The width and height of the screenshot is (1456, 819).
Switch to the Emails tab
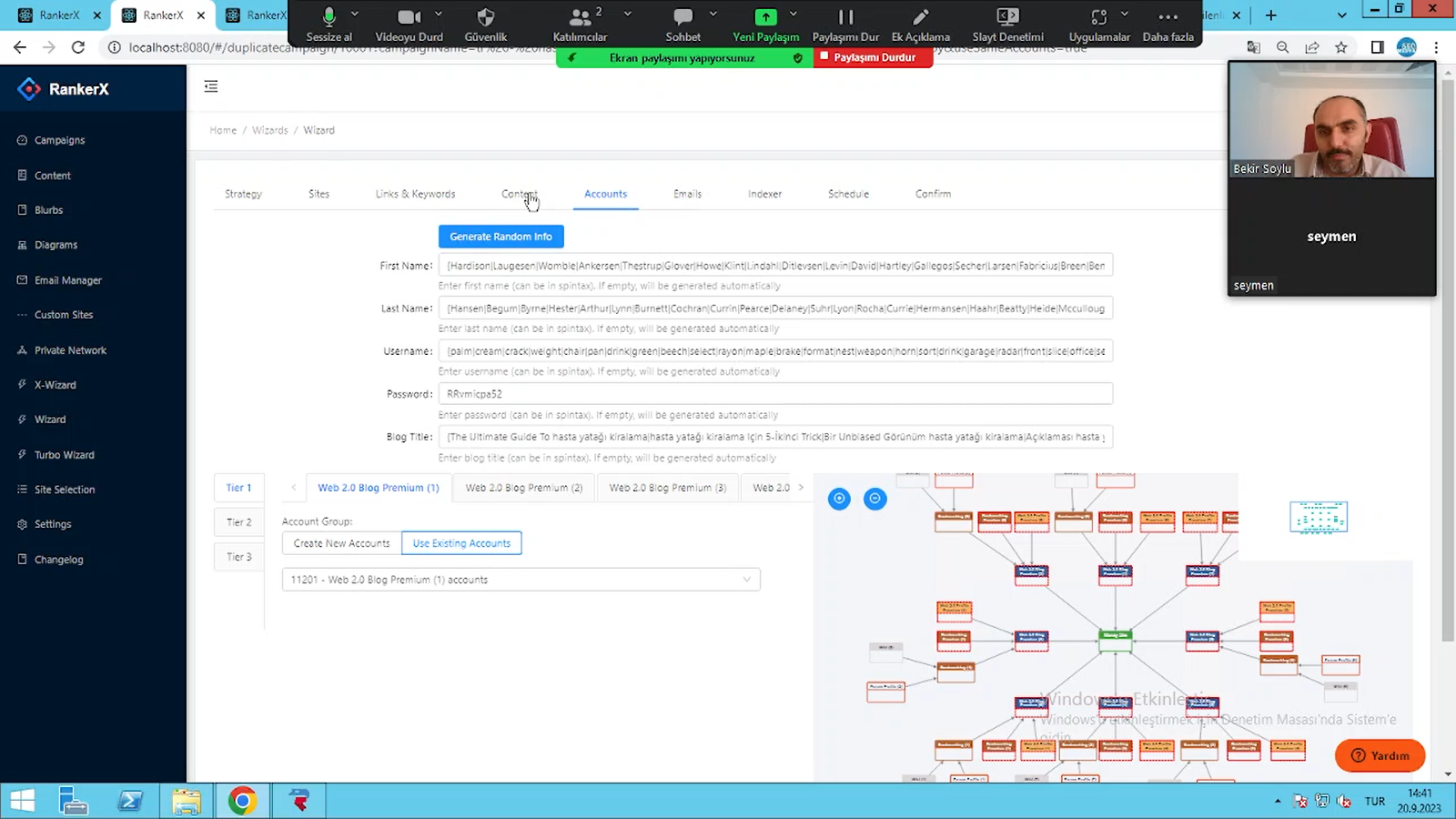(x=687, y=194)
